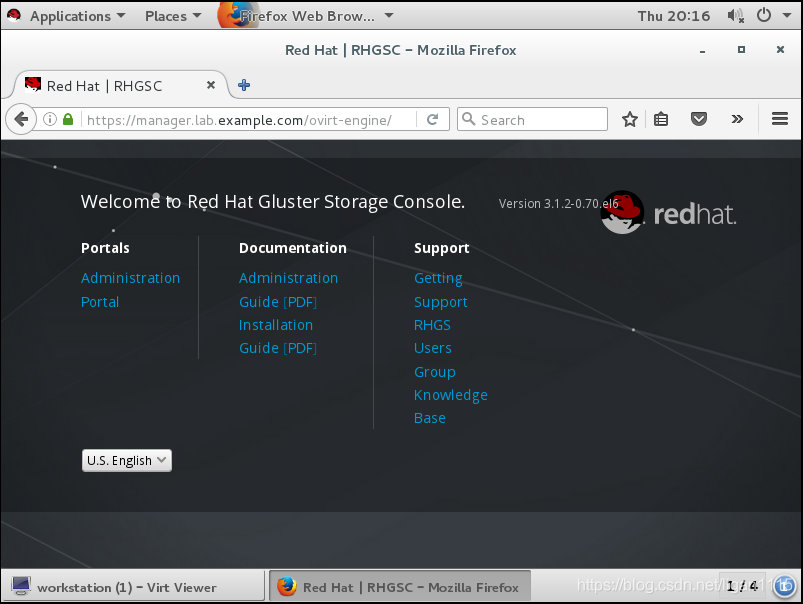The image size is (803, 604).
Task: Click the search magnifier icon
Action: click(468, 119)
